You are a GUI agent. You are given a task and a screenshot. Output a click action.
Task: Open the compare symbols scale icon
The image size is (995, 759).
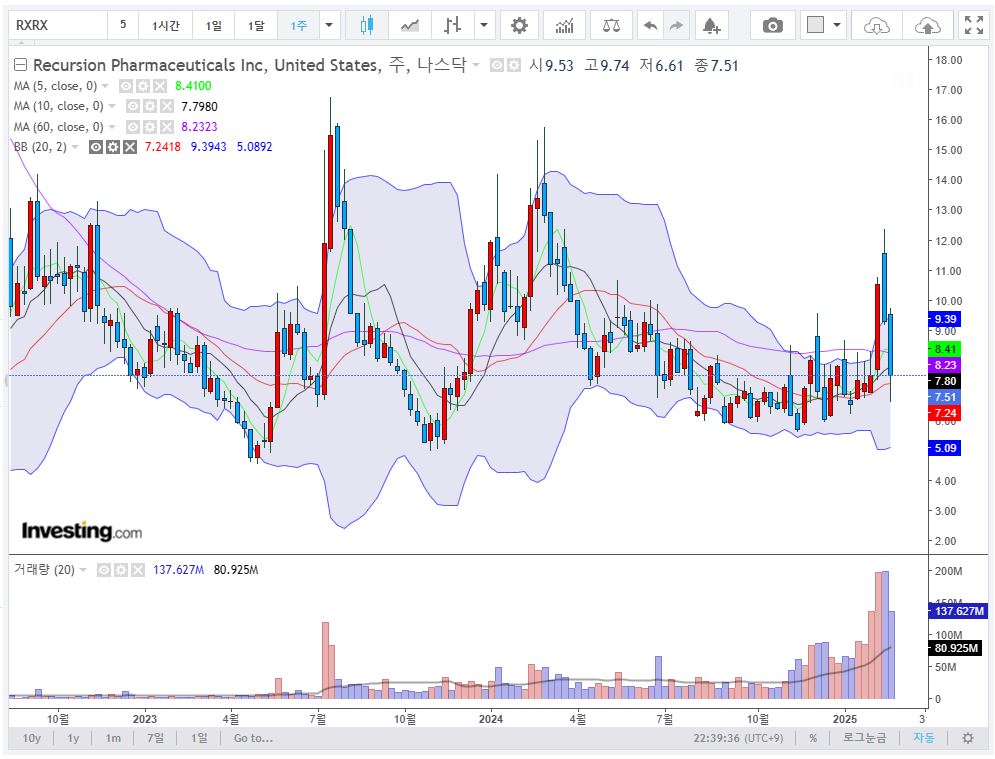click(x=611, y=25)
